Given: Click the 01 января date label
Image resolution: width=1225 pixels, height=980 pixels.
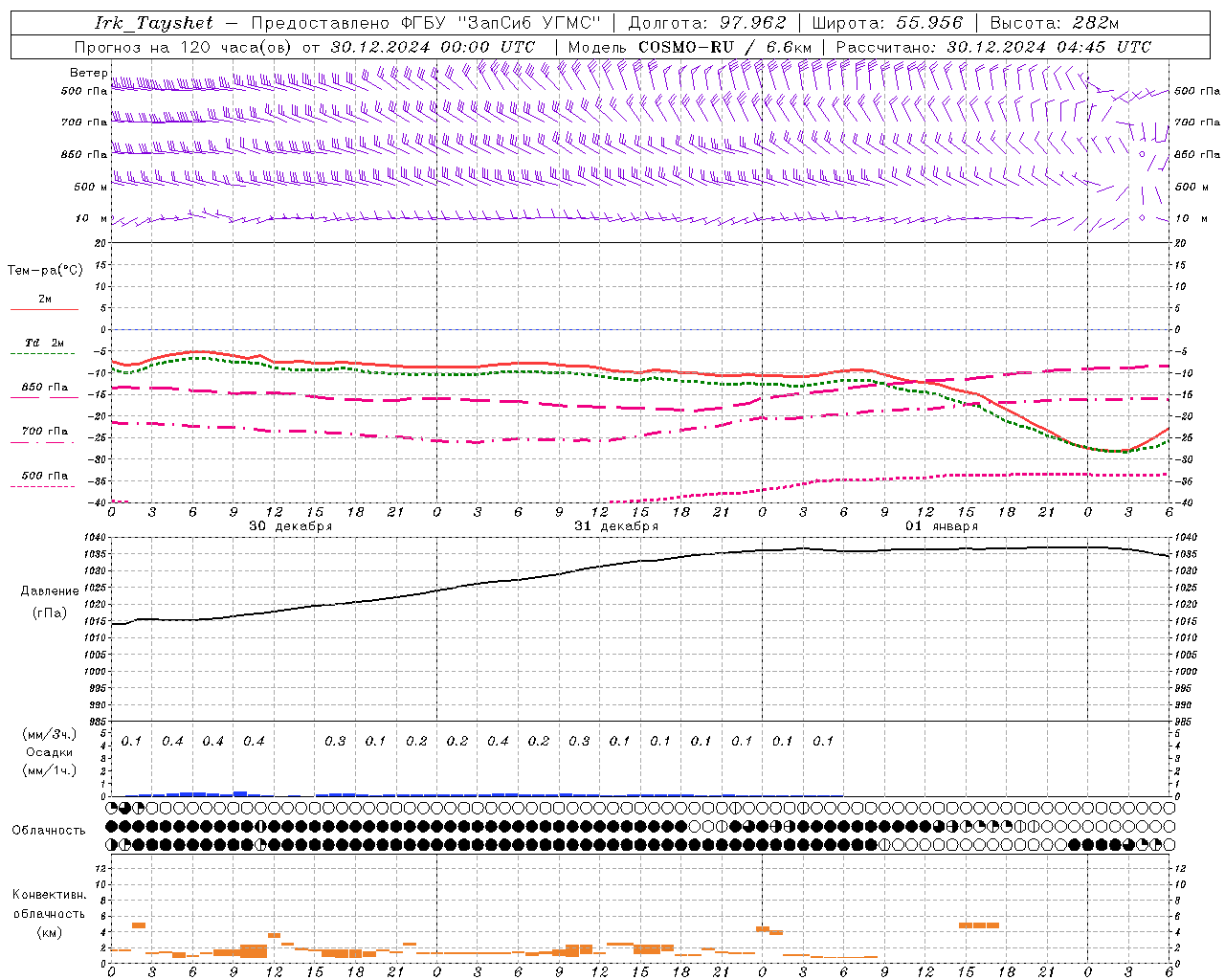Looking at the screenshot, I should click(x=942, y=526).
